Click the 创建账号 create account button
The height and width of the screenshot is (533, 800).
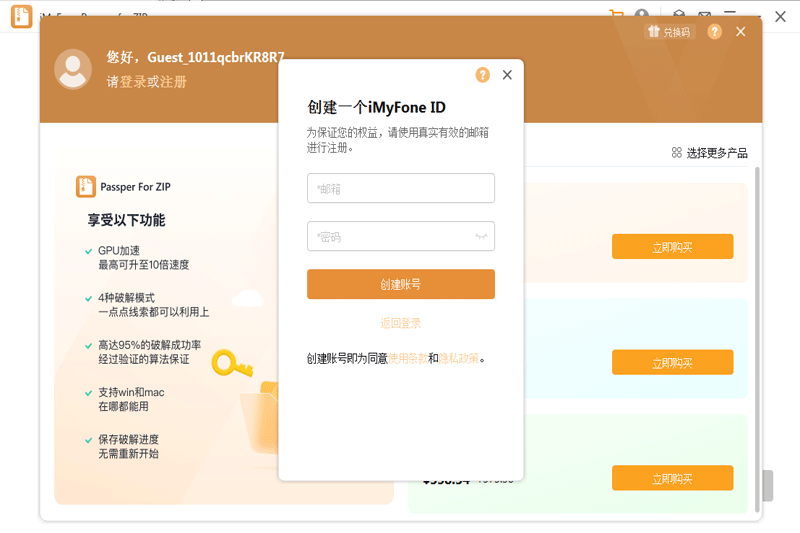point(401,284)
